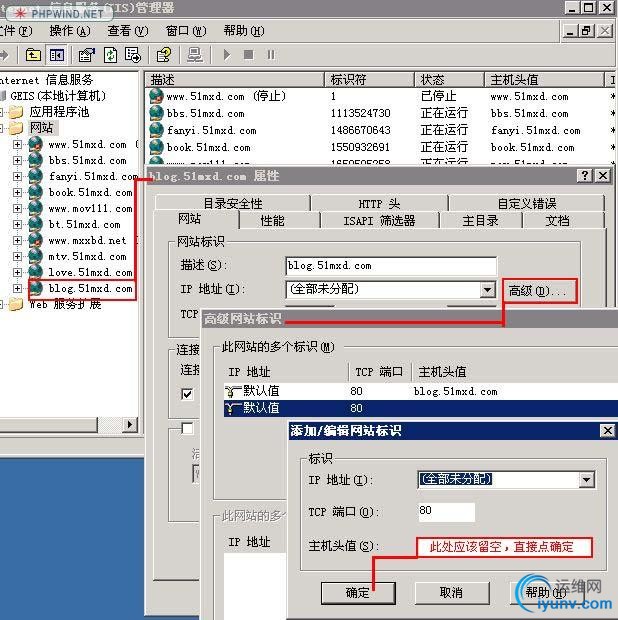Switch to the 自定义错误 tab

(x=527, y=203)
